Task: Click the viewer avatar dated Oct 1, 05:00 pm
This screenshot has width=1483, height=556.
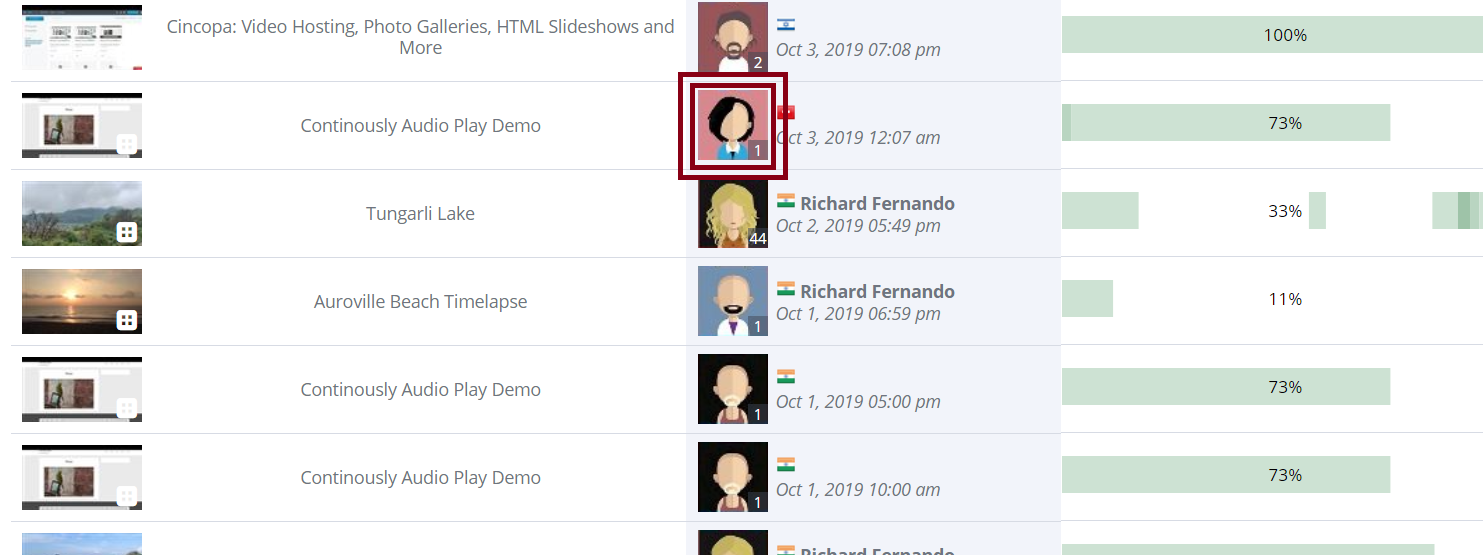Action: [732, 389]
